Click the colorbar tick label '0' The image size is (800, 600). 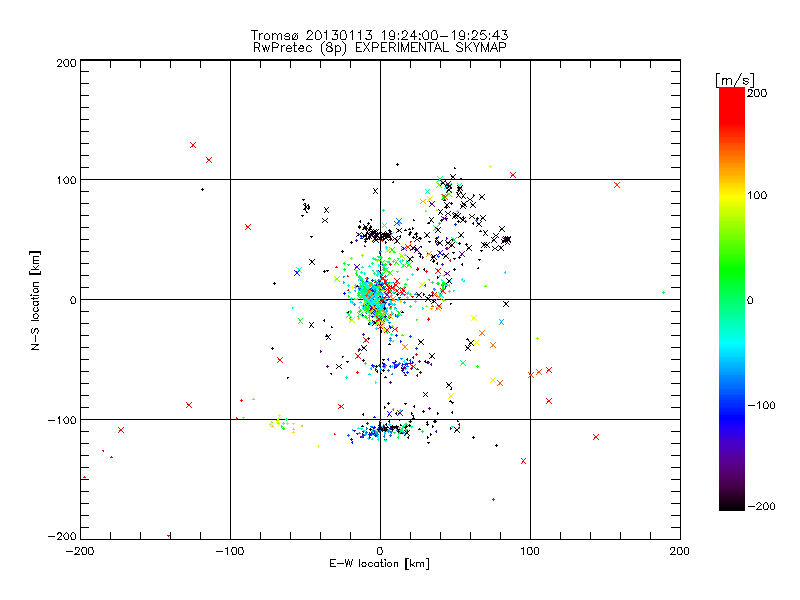tap(751, 300)
